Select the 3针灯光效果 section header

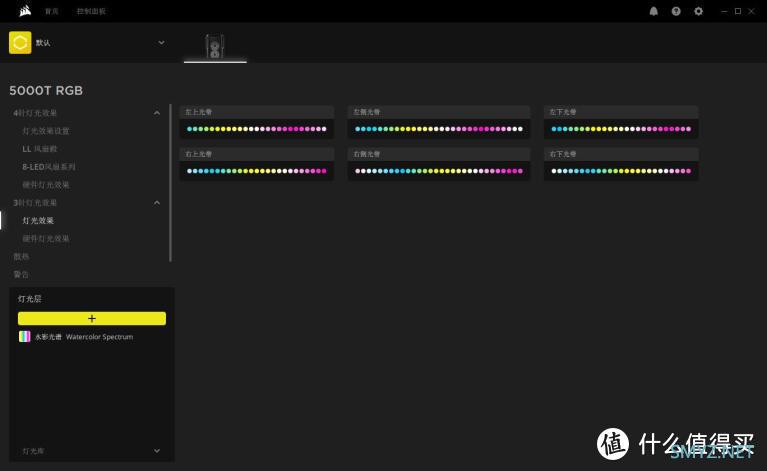point(35,202)
